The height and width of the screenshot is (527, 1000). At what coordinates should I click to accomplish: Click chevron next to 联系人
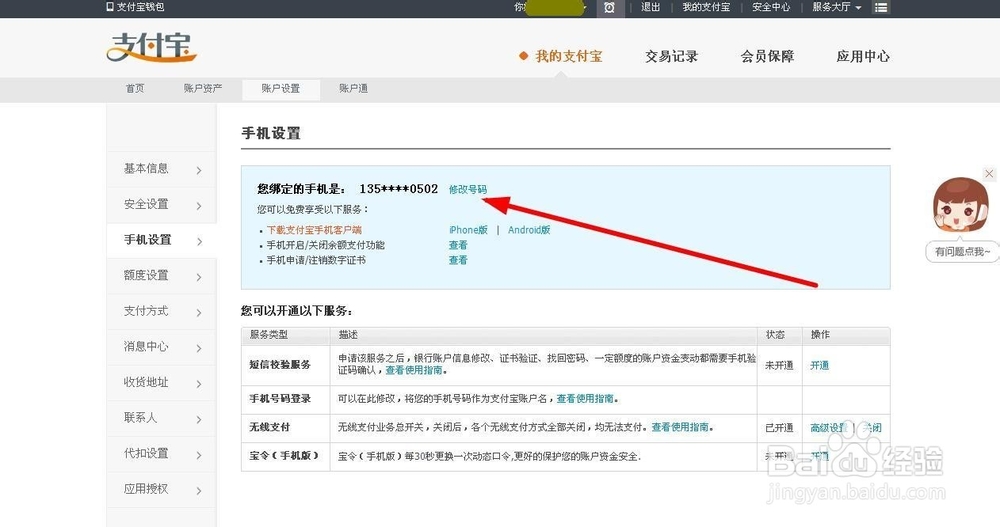point(199,420)
